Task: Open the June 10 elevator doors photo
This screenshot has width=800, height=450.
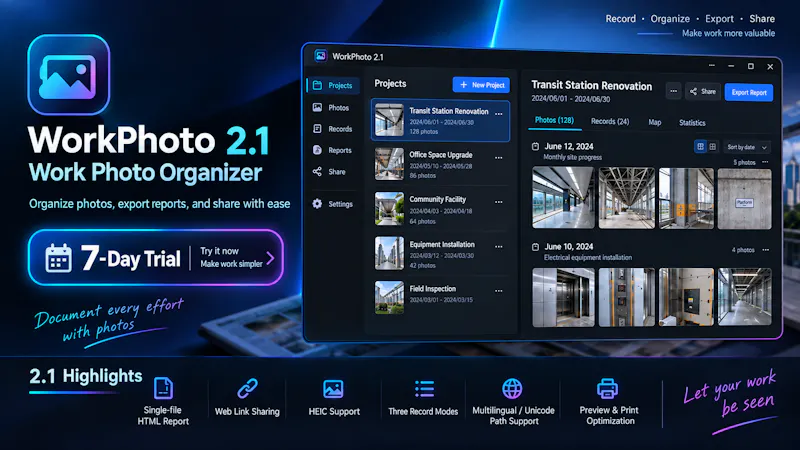Action: click(563, 297)
